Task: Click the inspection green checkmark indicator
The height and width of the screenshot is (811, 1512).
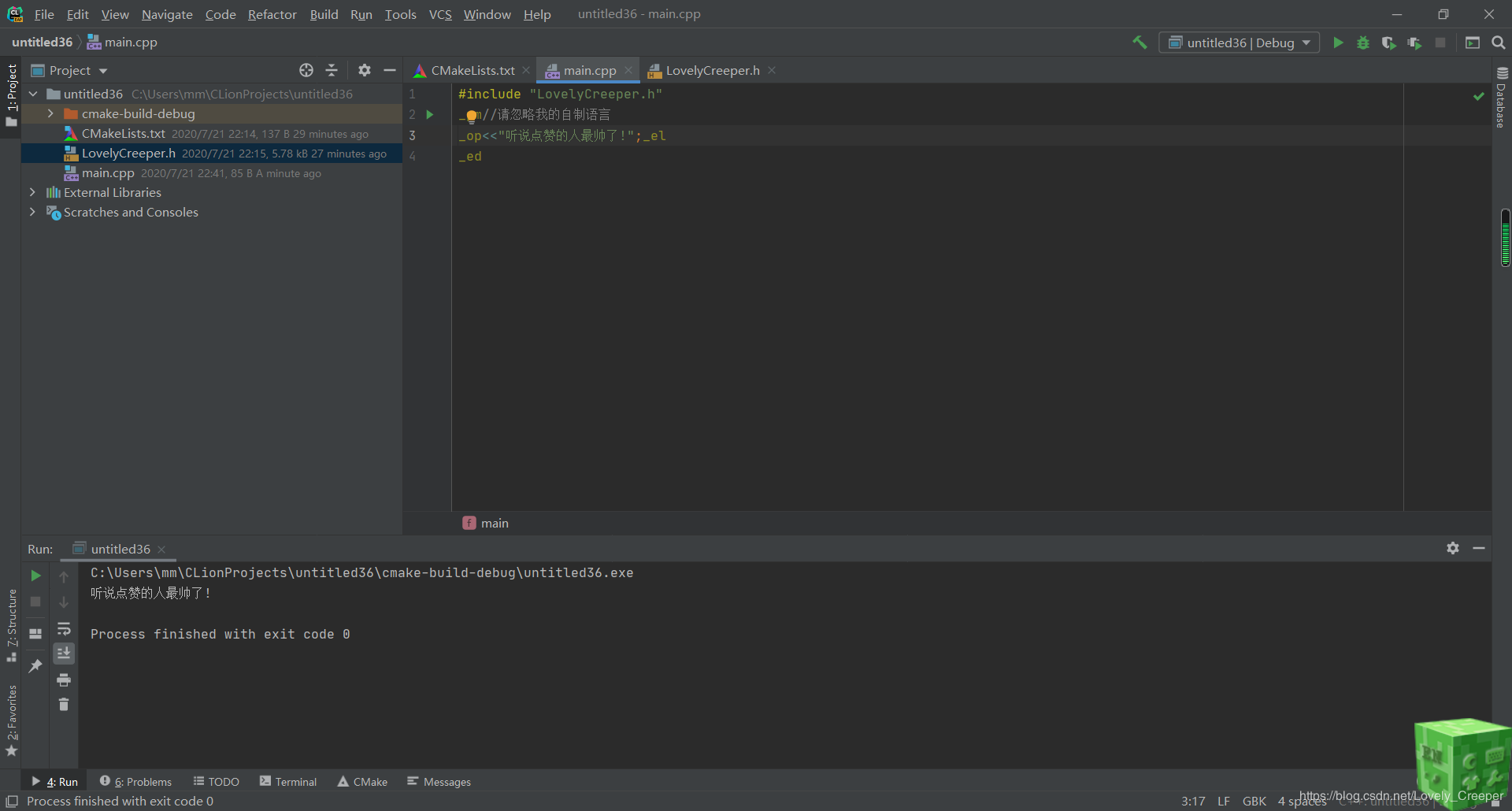Action: (1479, 96)
